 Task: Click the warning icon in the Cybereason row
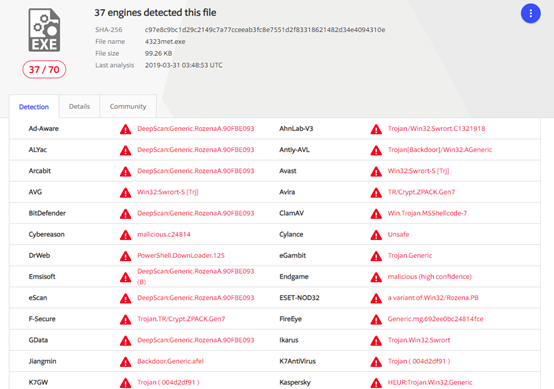click(x=125, y=235)
